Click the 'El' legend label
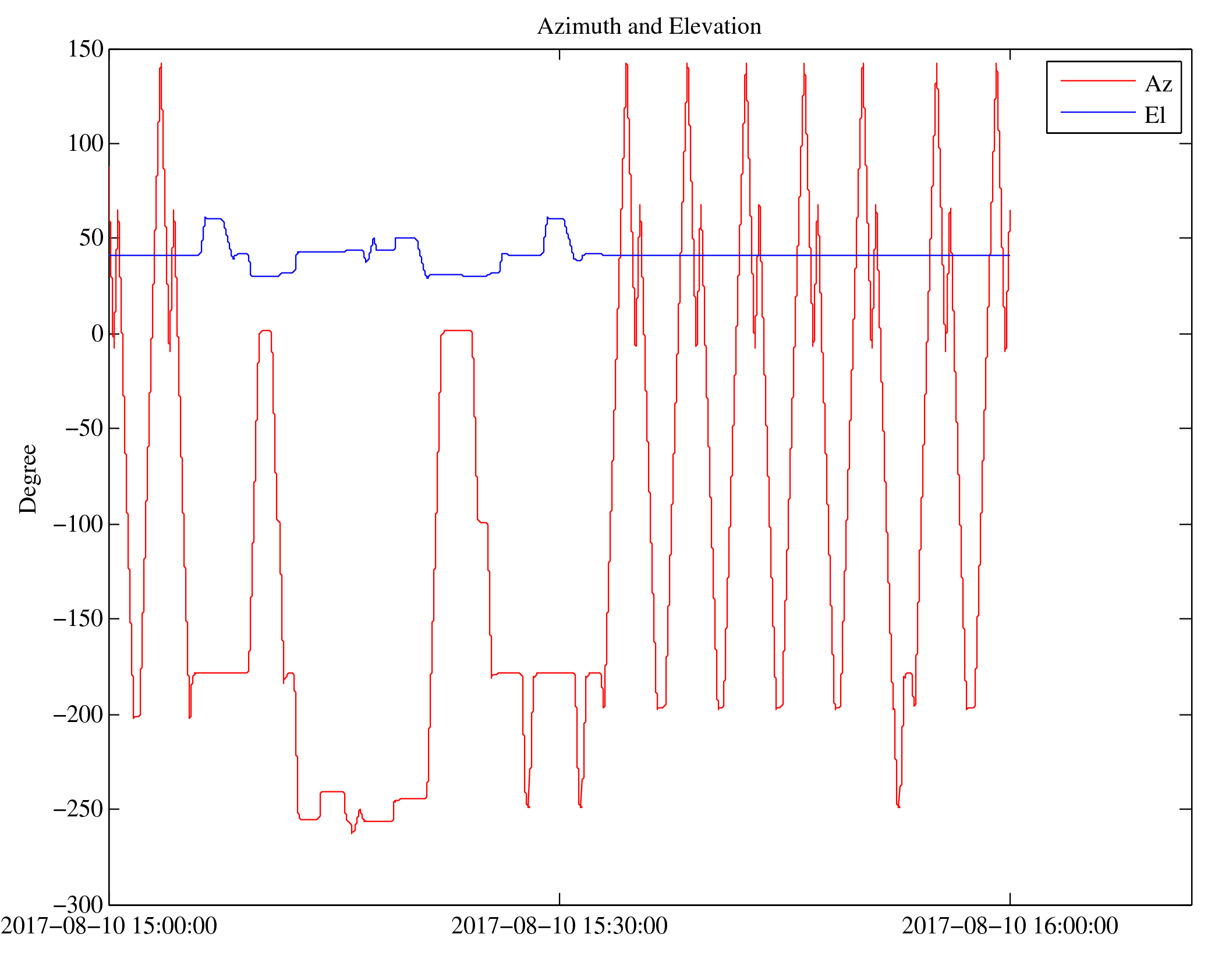 coord(1155,115)
